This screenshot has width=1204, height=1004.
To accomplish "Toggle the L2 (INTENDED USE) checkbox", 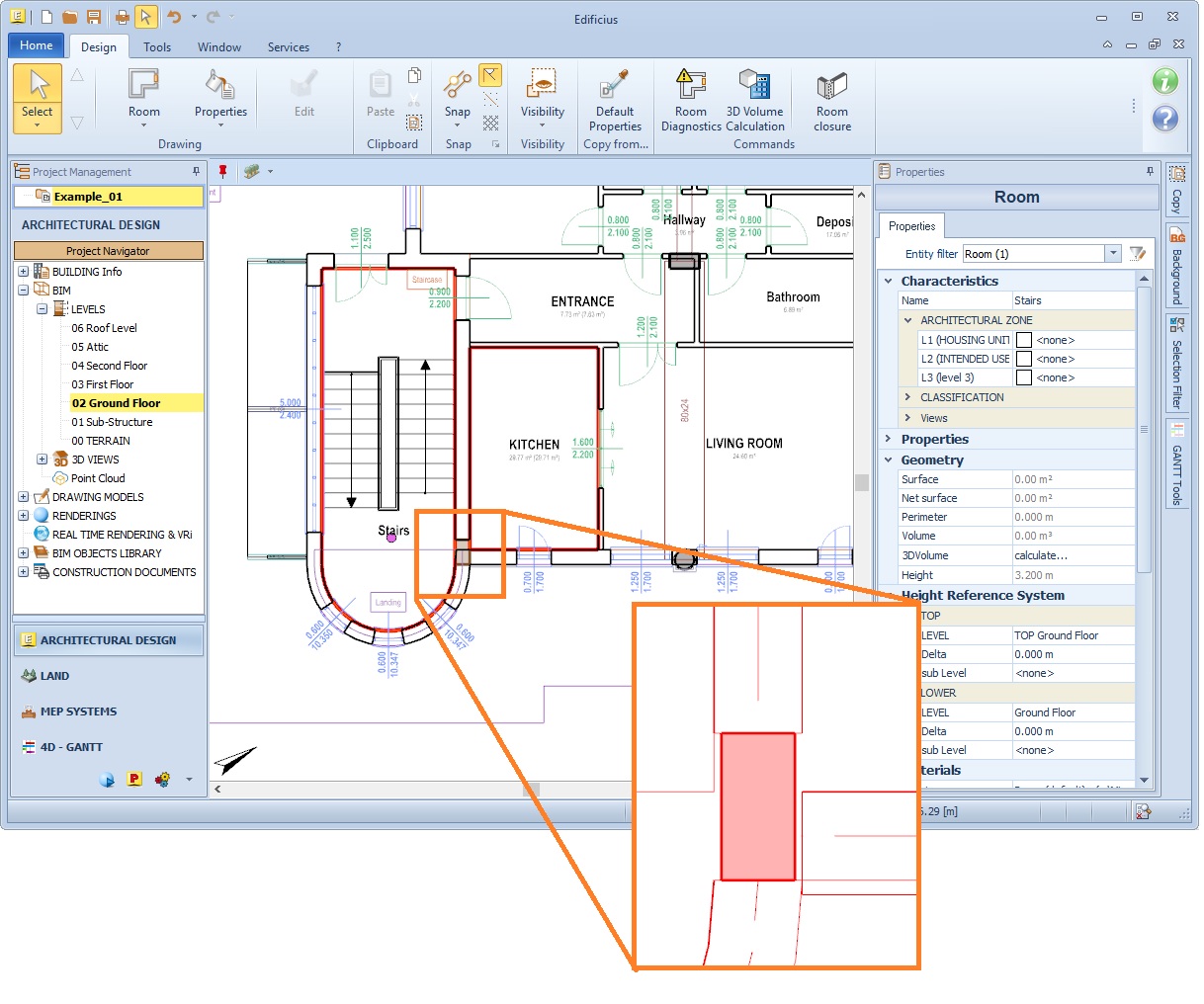I will click(1024, 359).
